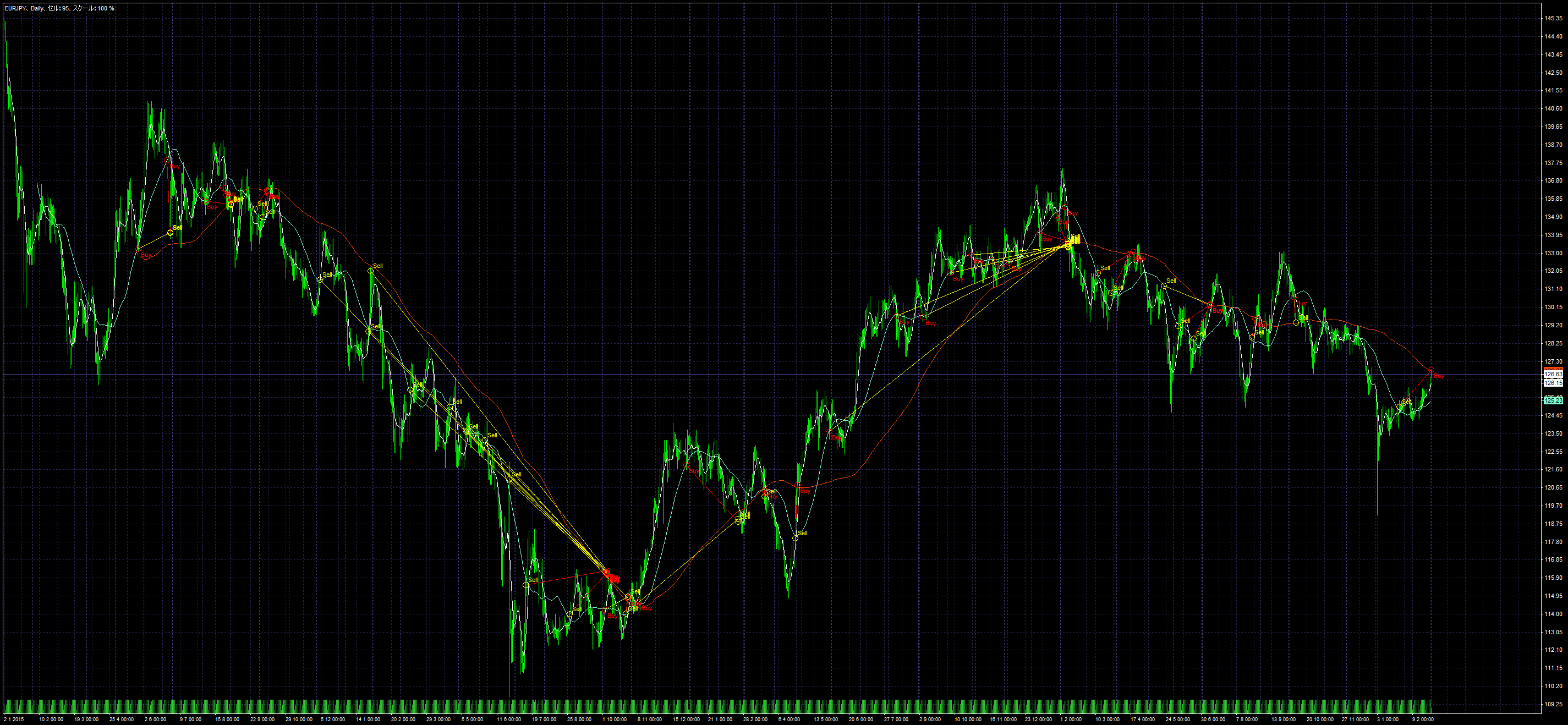
Task: Click the 138.70 price axis label
Action: tap(1553, 145)
